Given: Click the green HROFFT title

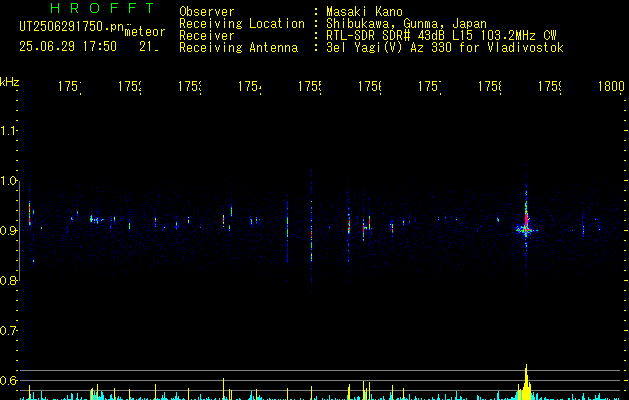Looking at the screenshot, I should (x=102, y=8).
